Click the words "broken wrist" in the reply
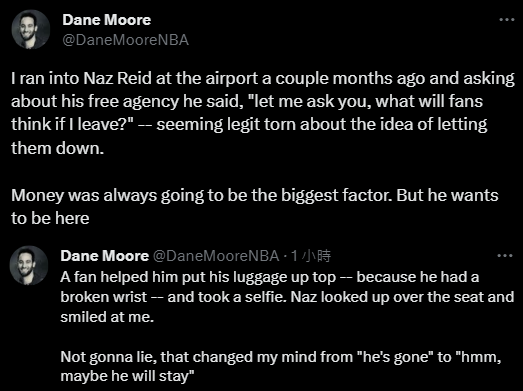The width and height of the screenshot is (523, 391). [104, 297]
